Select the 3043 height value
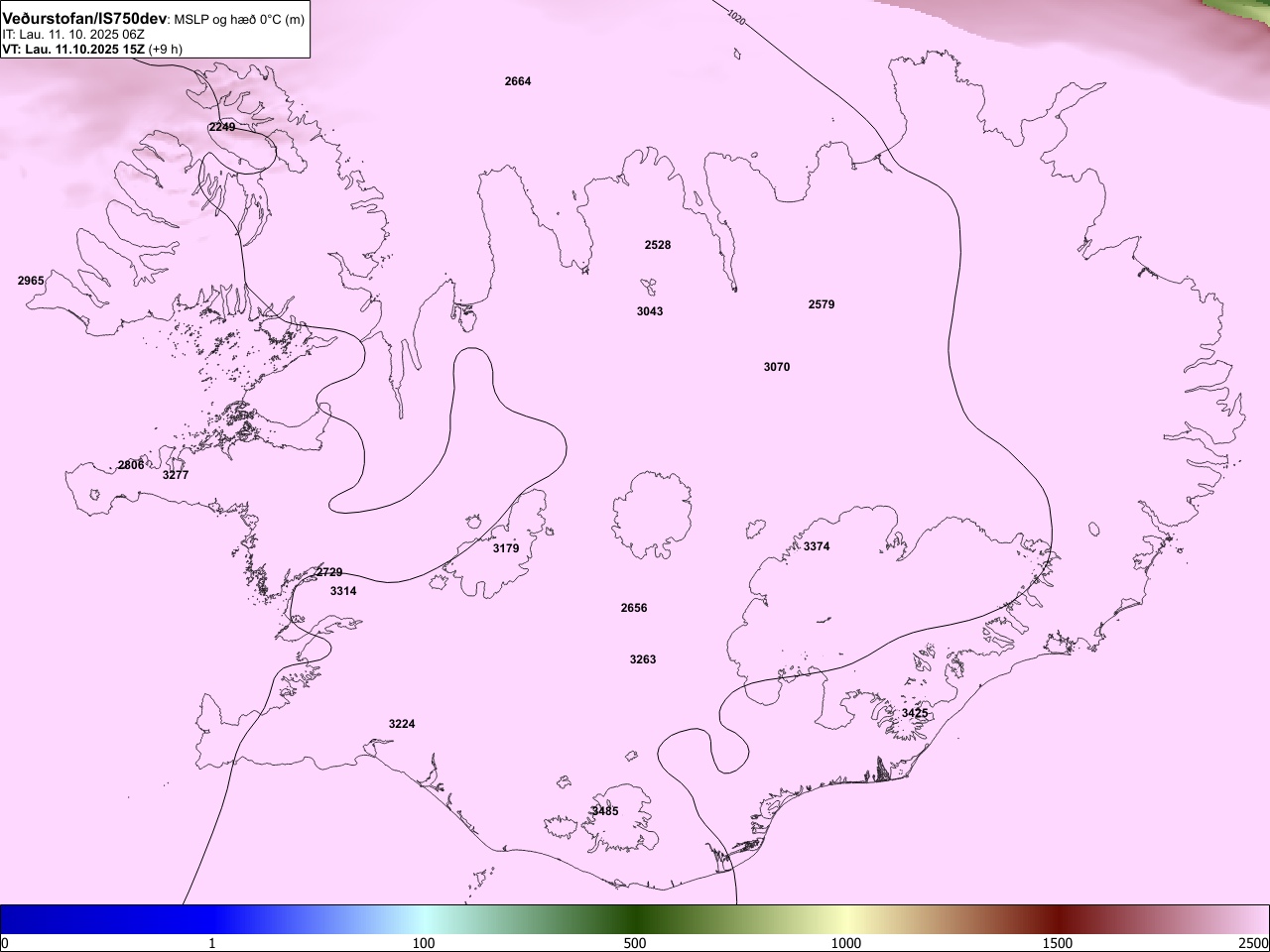This screenshot has height=952, width=1270. [650, 311]
